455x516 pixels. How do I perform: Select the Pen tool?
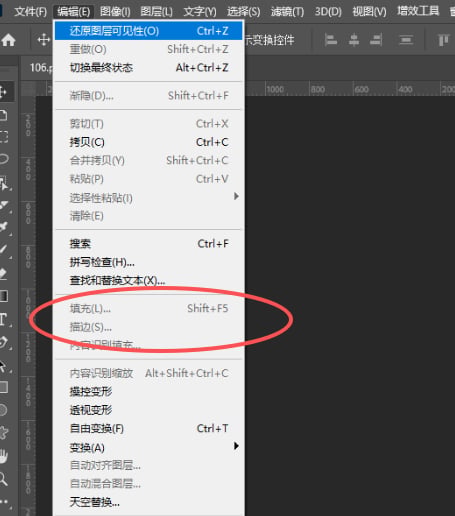point(4,342)
